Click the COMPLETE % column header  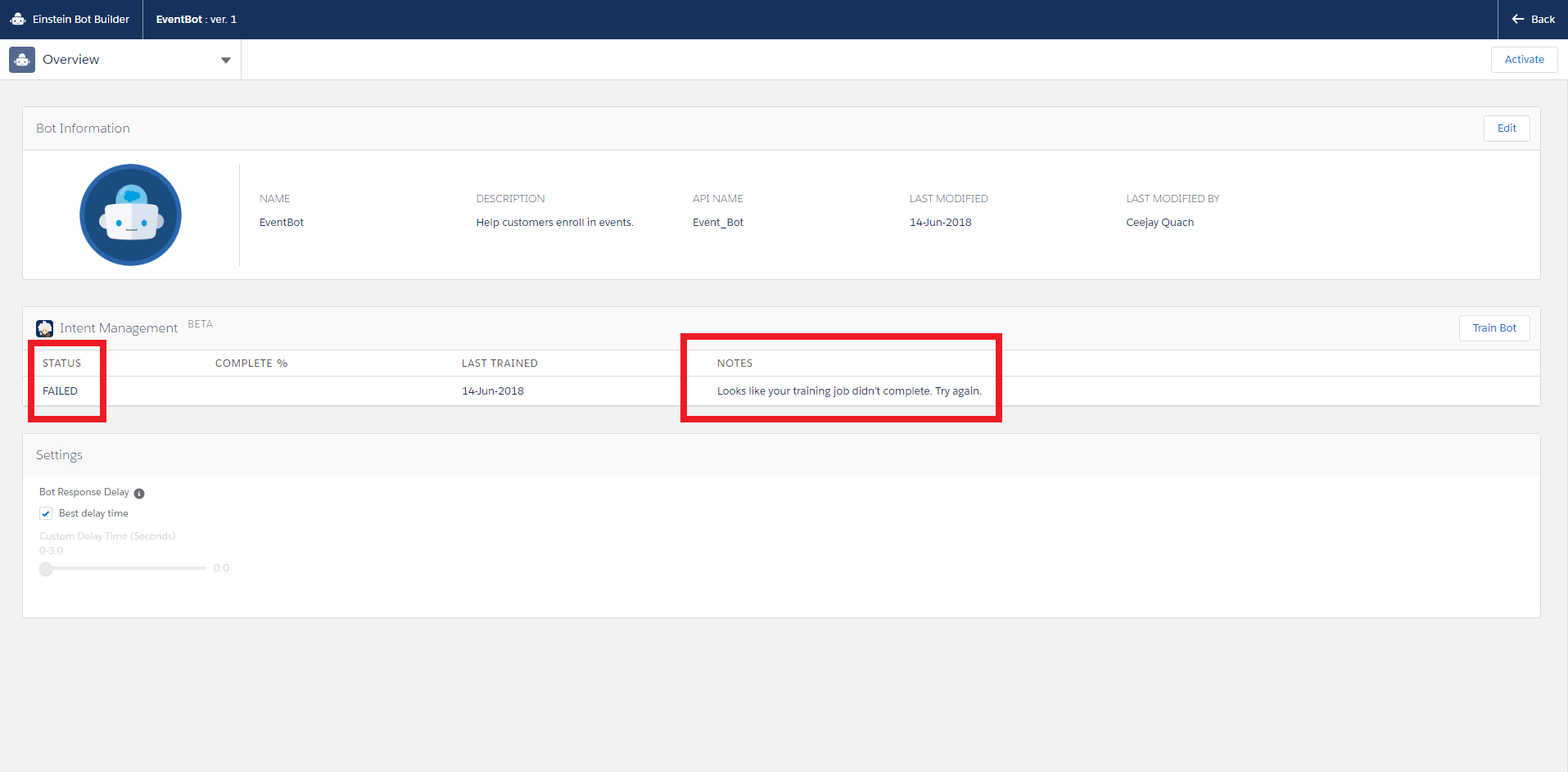coord(251,363)
